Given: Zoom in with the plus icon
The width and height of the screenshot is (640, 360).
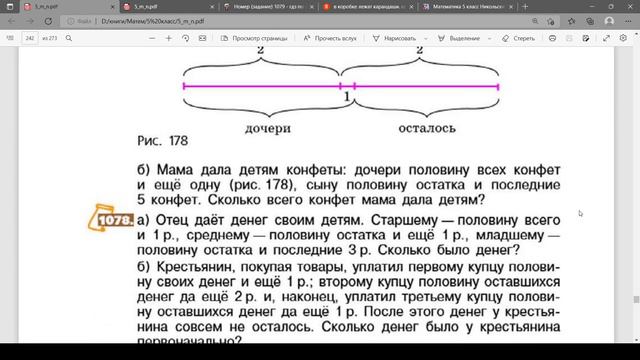Looking at the screenshot, I should pyautogui.click(x=169, y=38).
